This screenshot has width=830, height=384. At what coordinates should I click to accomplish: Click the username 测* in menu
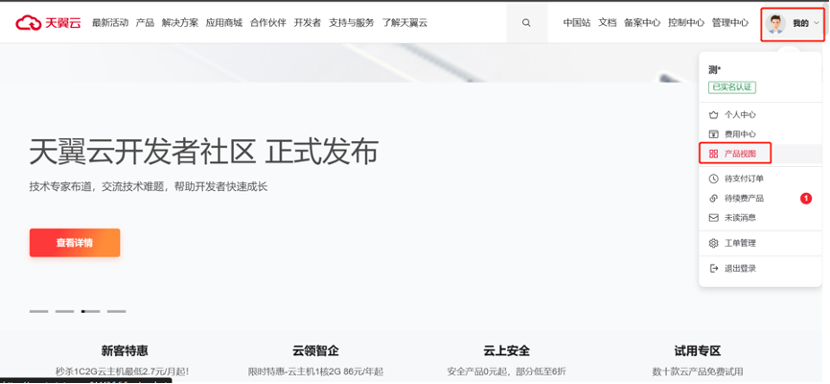point(715,70)
